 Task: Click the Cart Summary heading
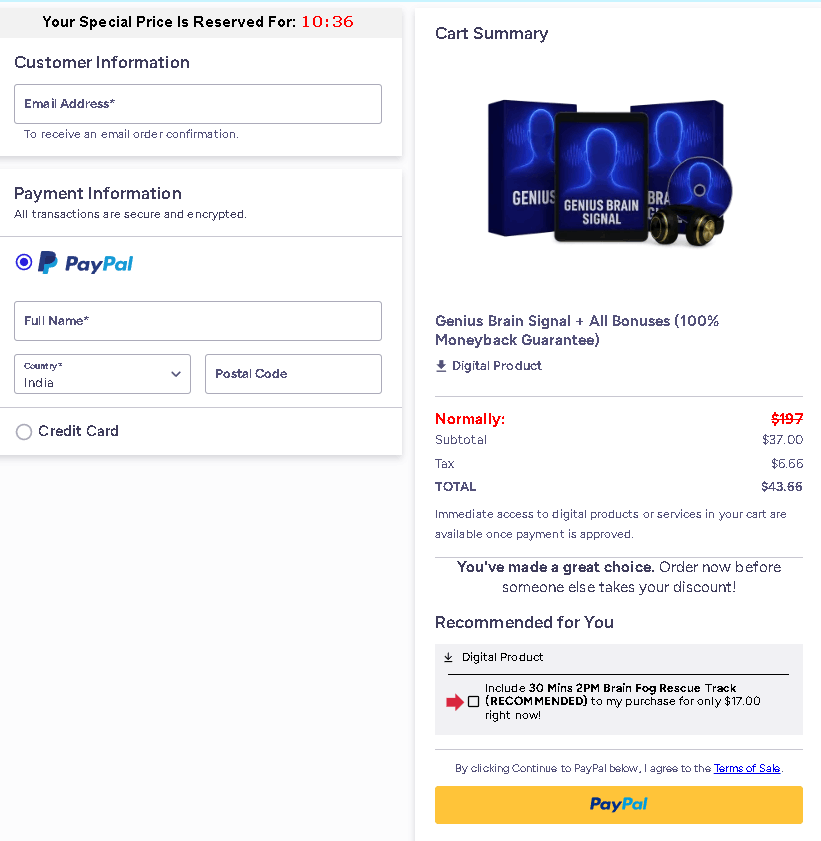tap(491, 33)
